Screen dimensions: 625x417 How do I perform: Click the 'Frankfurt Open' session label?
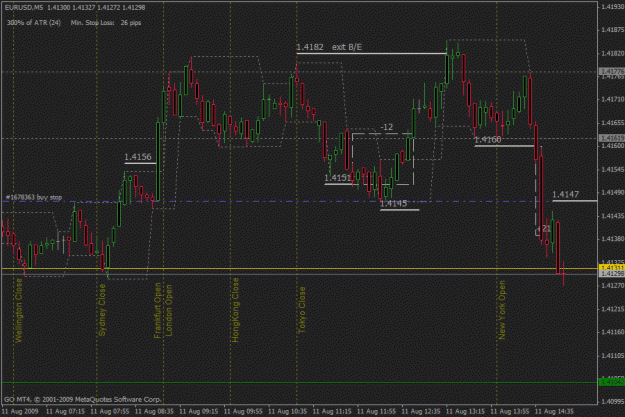(158, 311)
